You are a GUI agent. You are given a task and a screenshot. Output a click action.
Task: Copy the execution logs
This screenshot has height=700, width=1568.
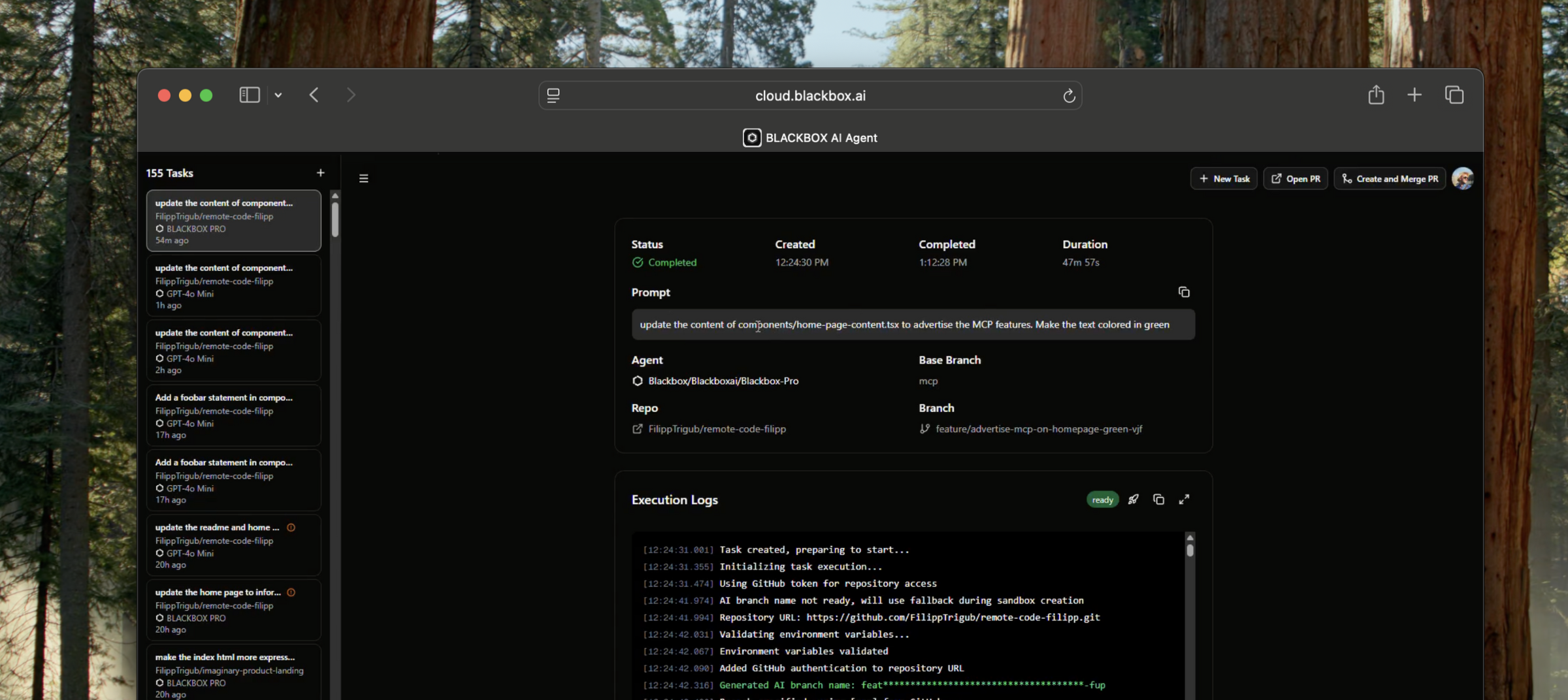pos(1158,500)
